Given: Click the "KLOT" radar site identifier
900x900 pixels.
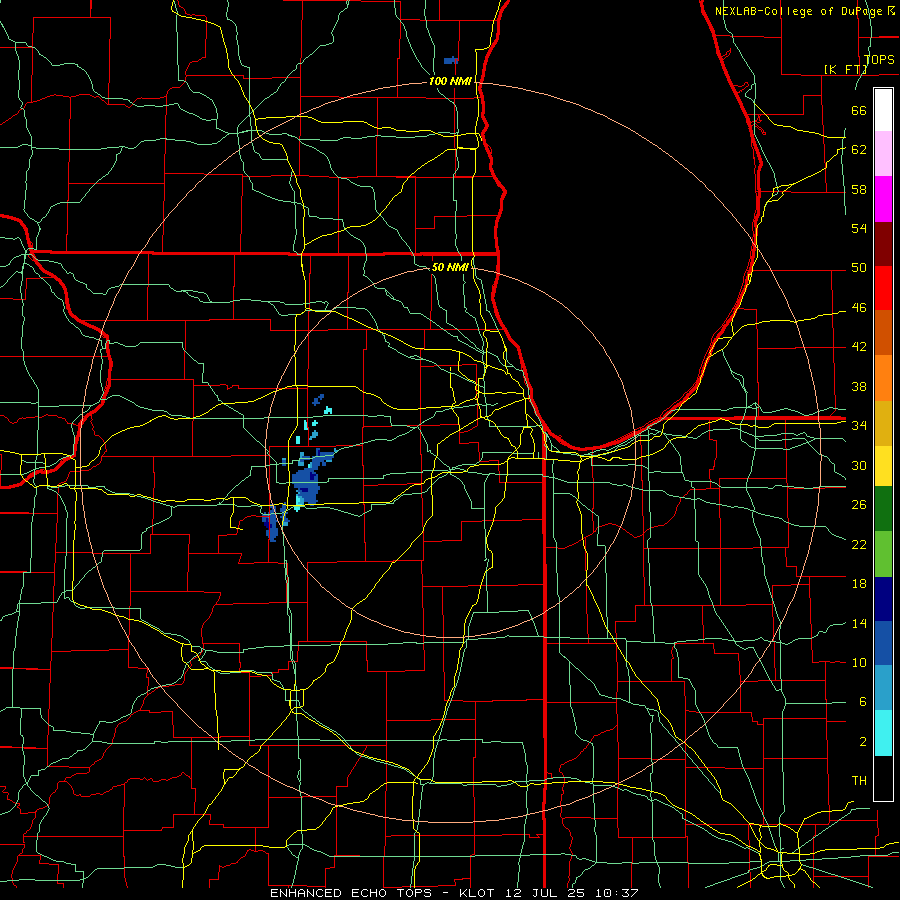Looking at the screenshot, I should pyautogui.click(x=479, y=893).
